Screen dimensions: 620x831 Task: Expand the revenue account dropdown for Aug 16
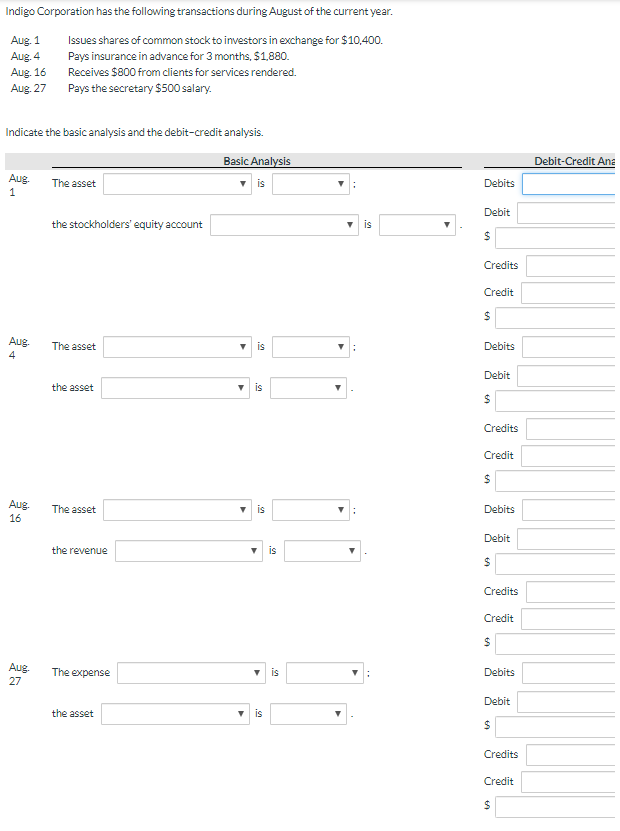[188, 550]
